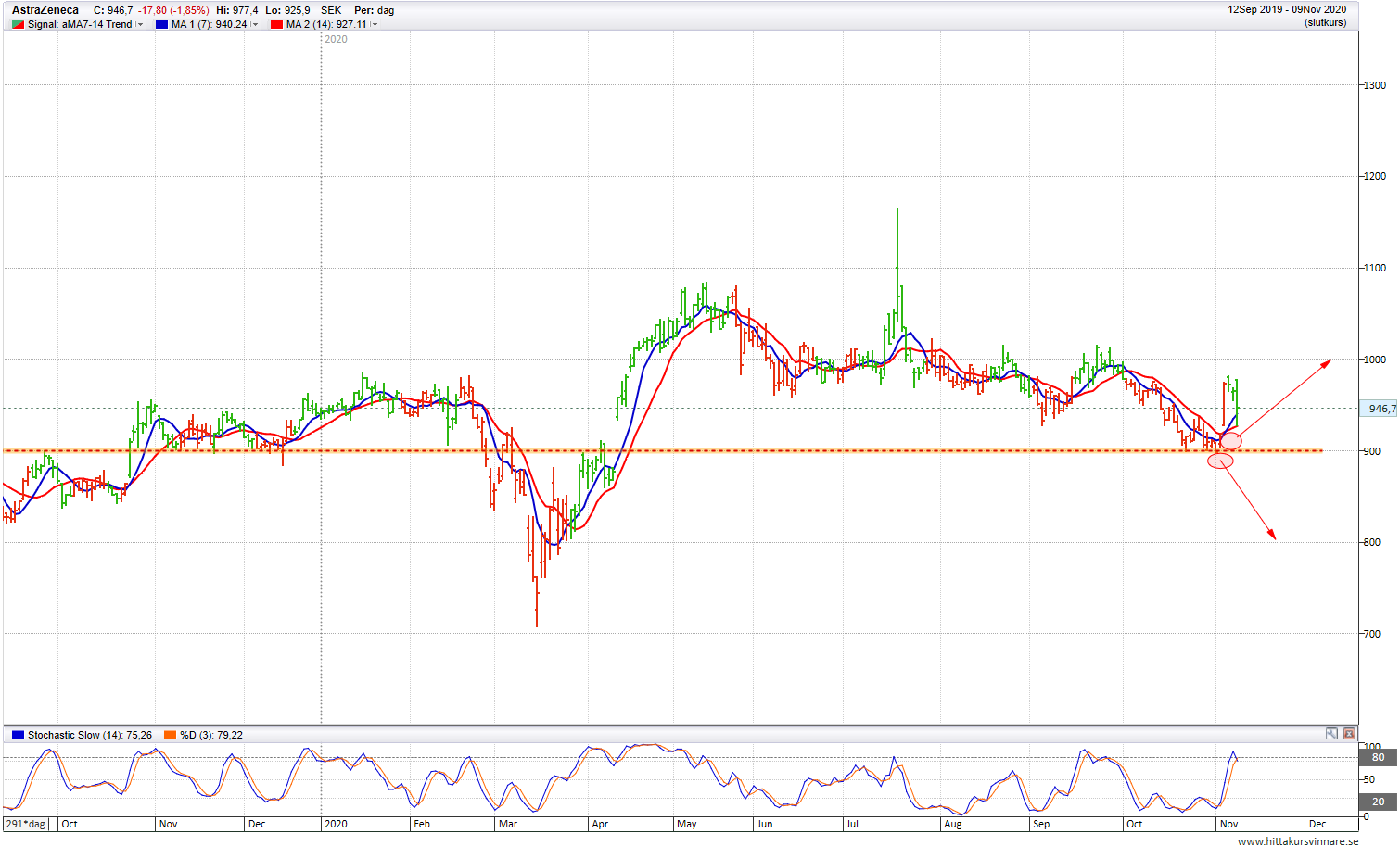1400x846 pixels.
Task: Click the 946,7 current price label
Action: pyautogui.click(x=1381, y=409)
